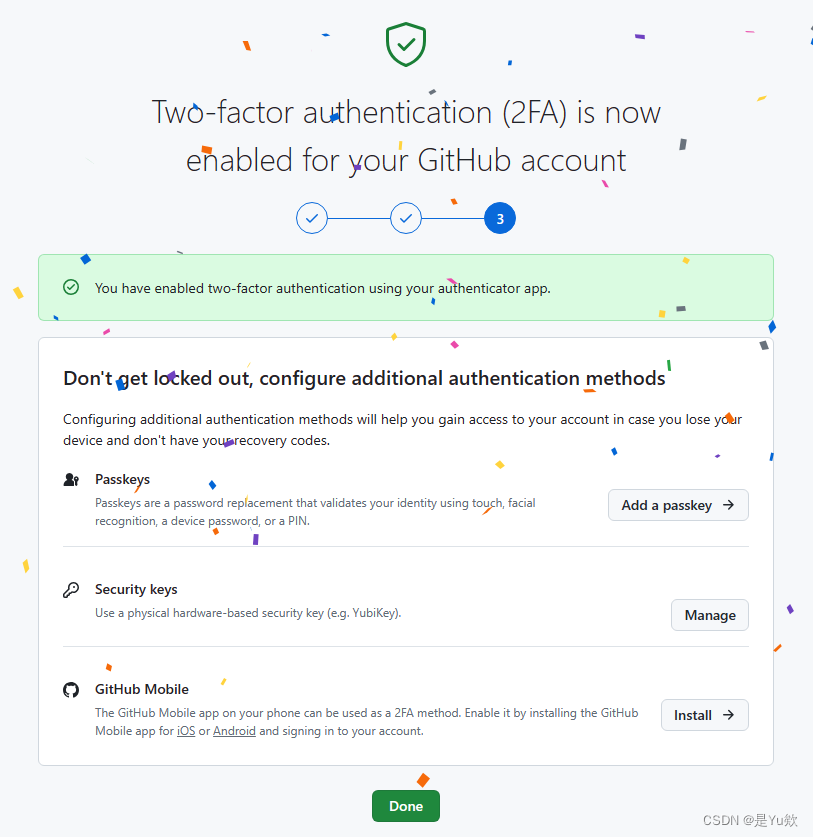Click the green shield checkmark icon

pos(405,44)
